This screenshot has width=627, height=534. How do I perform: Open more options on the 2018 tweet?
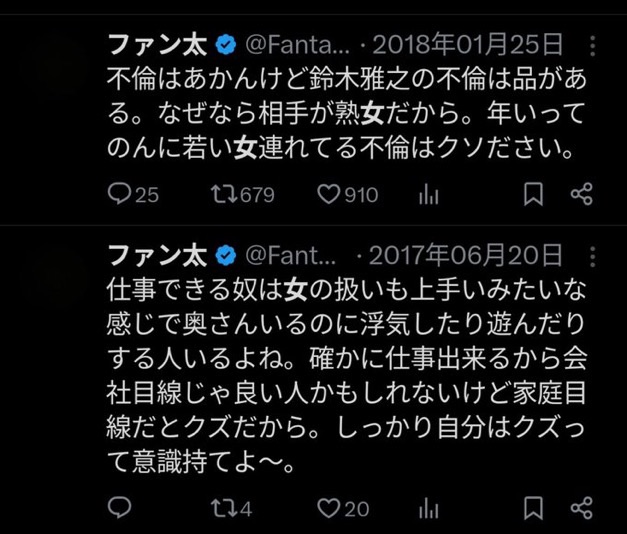coord(593,45)
